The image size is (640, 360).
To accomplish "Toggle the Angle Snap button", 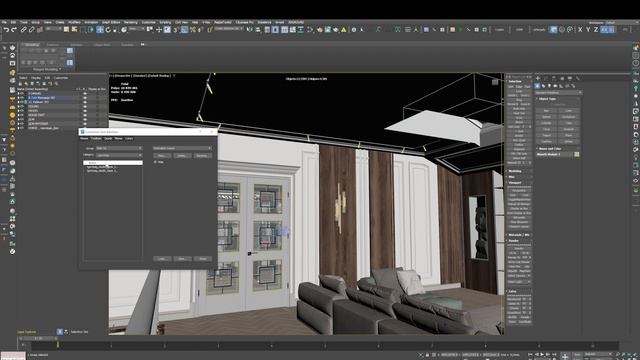I will point(184,29).
